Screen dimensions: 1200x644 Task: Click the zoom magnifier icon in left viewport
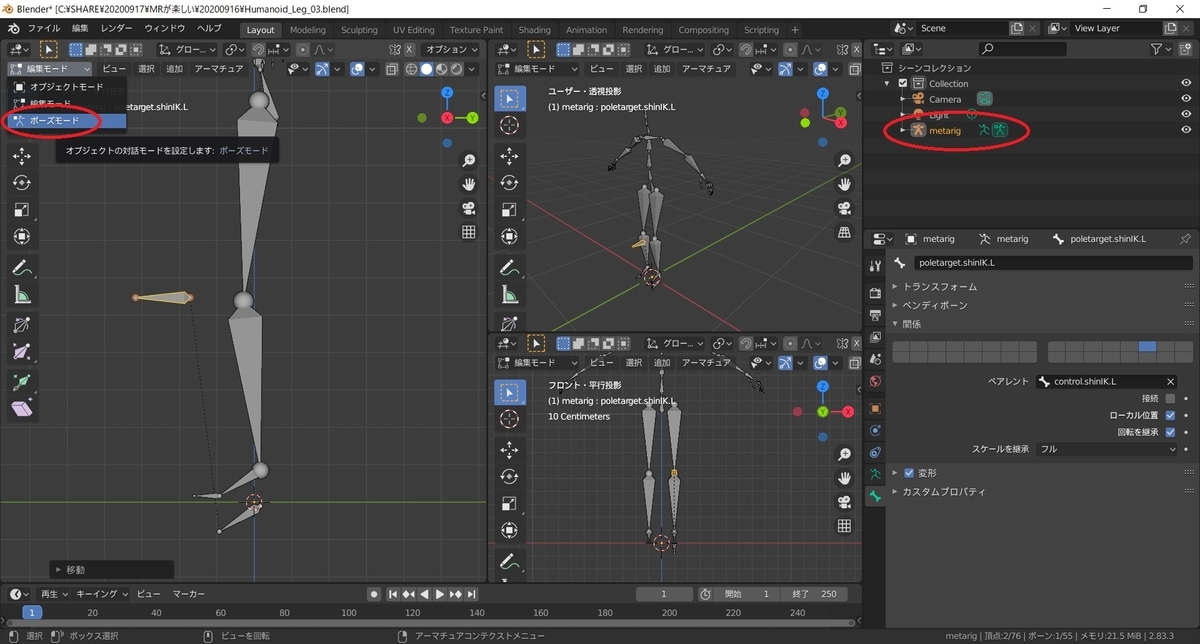coord(468,161)
